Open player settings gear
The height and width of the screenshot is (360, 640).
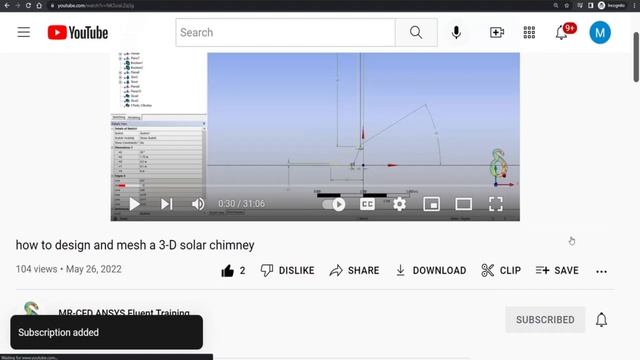point(400,204)
